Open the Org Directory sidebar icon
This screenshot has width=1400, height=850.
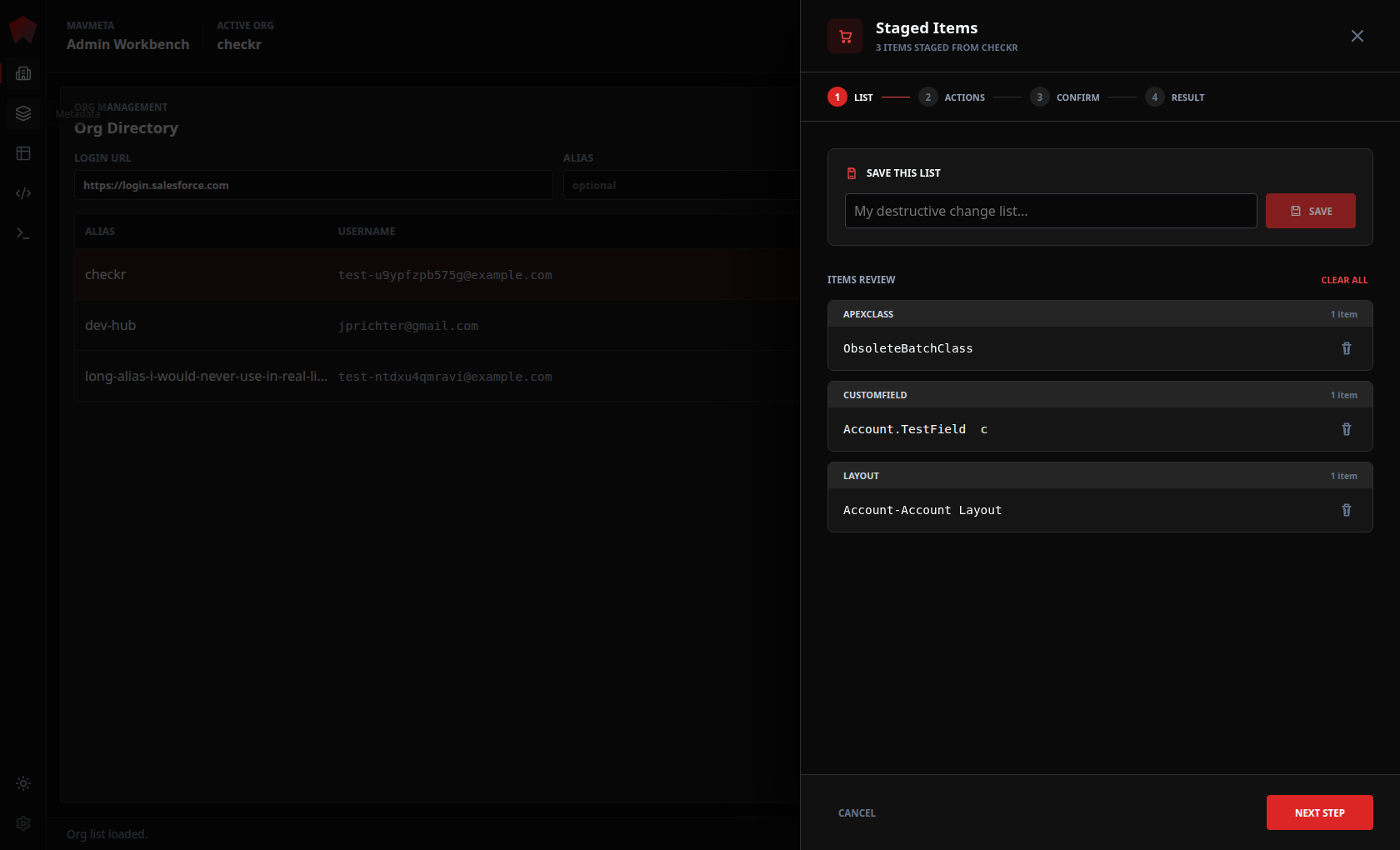point(23,73)
